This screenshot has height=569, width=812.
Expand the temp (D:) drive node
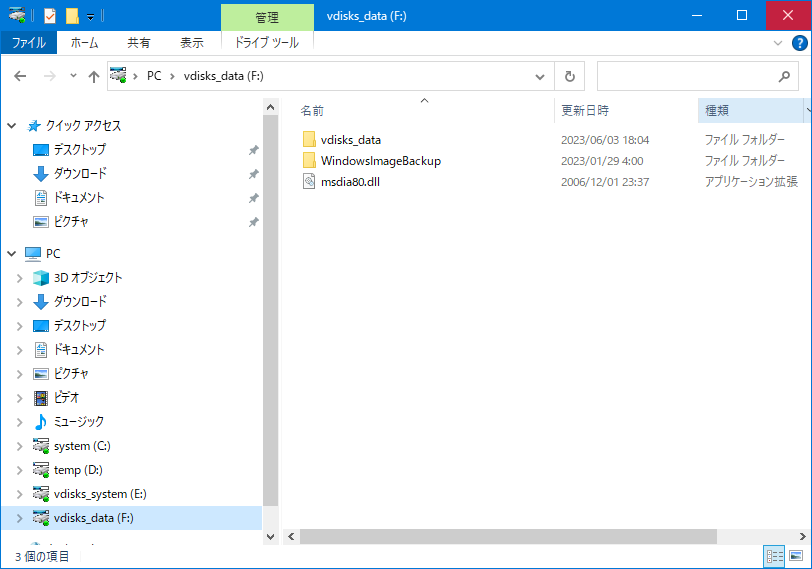[20, 470]
